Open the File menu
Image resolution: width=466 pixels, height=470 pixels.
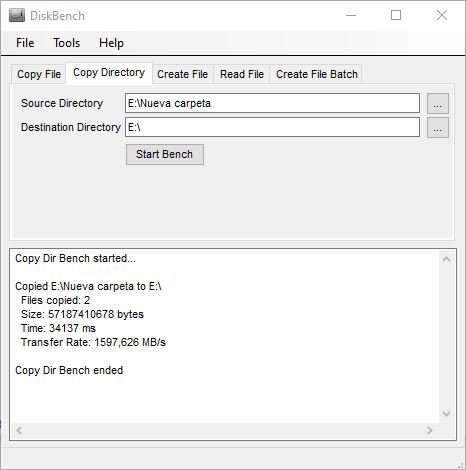pos(25,43)
